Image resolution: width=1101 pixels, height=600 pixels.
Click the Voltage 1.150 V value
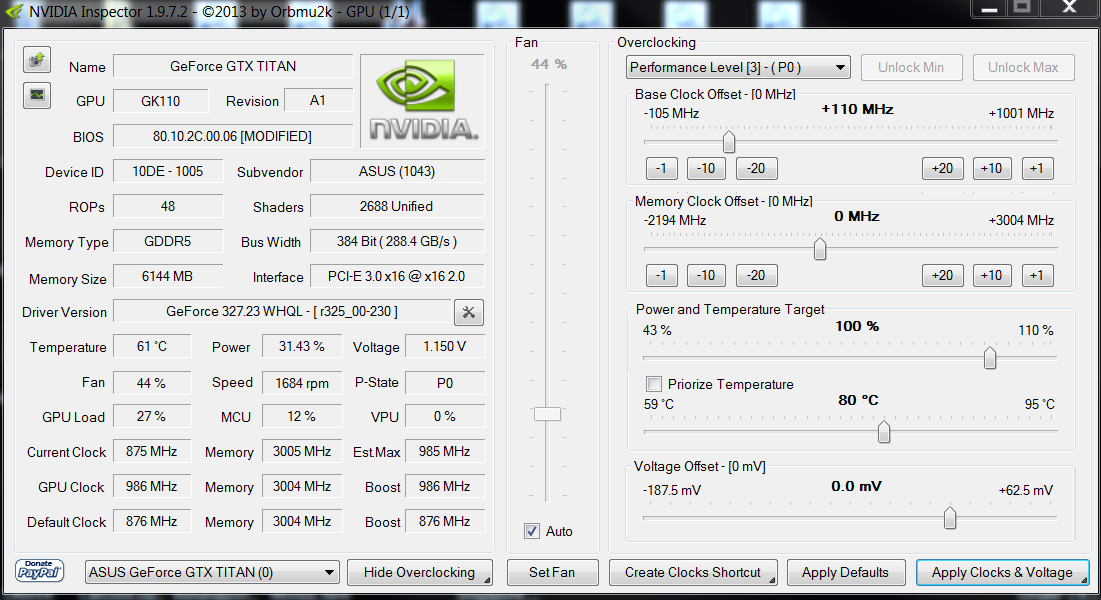point(444,346)
